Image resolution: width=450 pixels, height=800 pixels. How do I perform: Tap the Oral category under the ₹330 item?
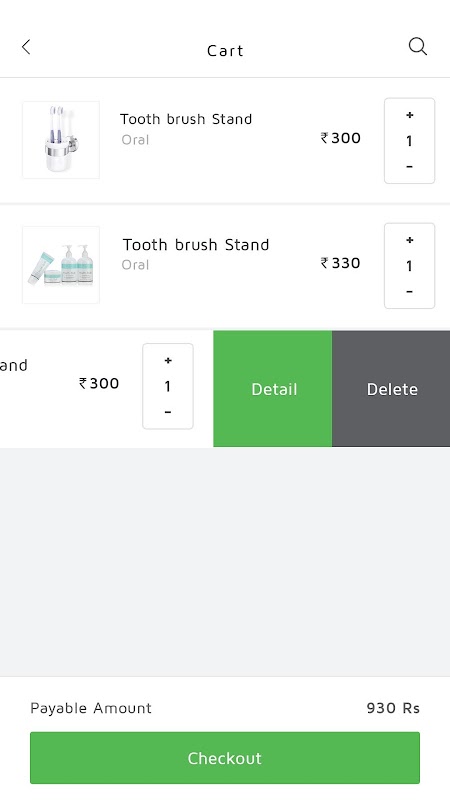pyautogui.click(x=135, y=265)
